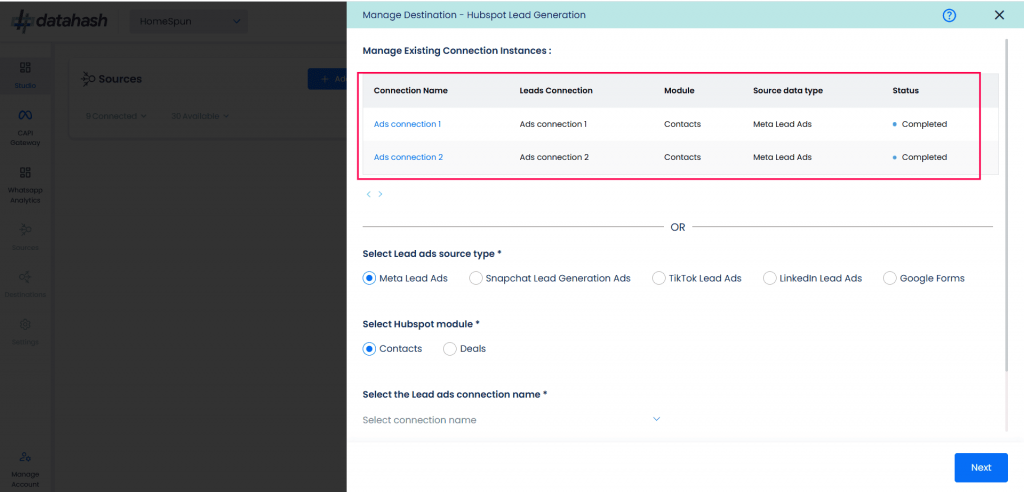Expand the 9 Connected filter
Screen dimensions: 1024x492
tap(116, 116)
